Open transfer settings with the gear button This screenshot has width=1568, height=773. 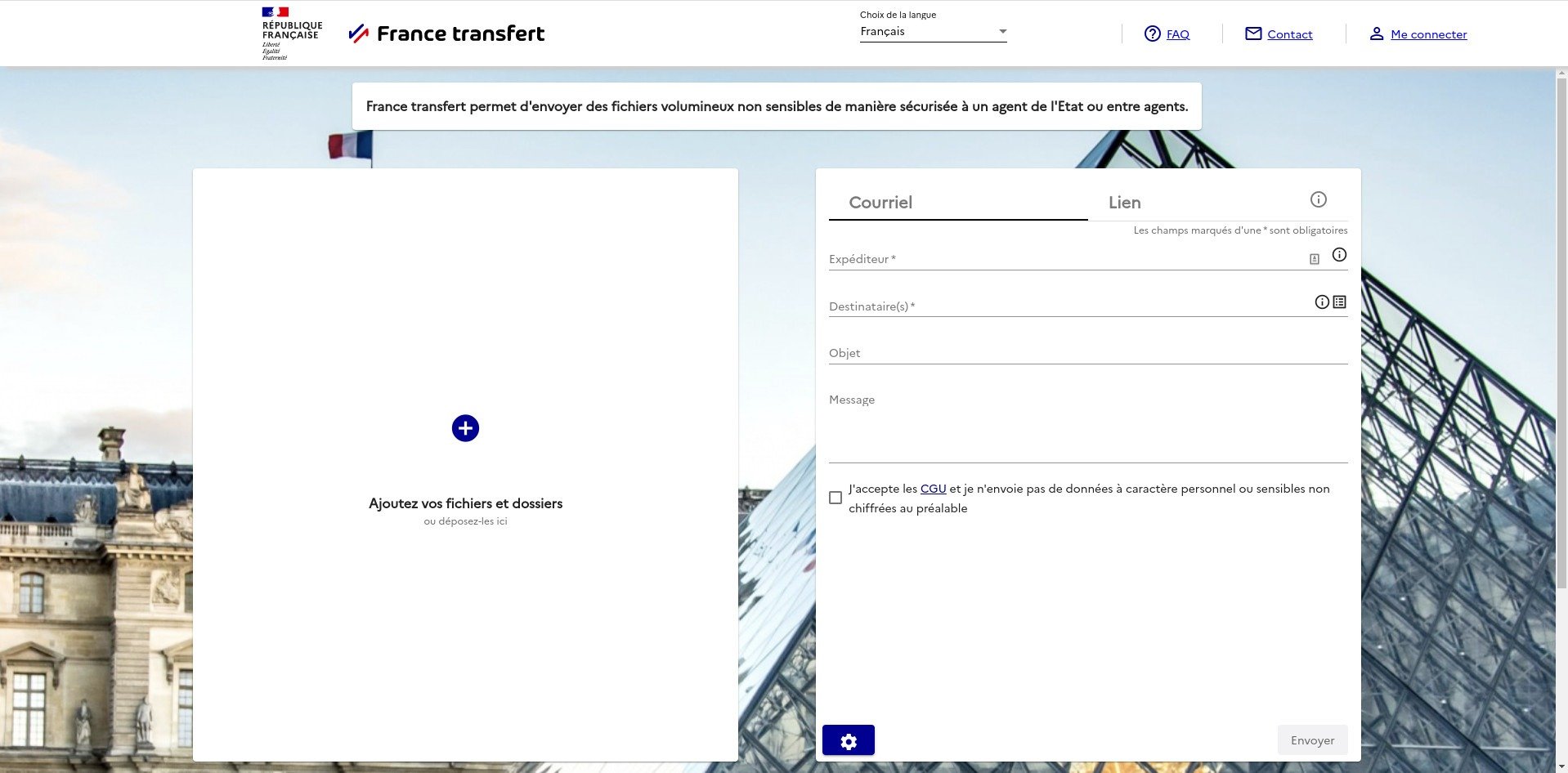coord(849,740)
